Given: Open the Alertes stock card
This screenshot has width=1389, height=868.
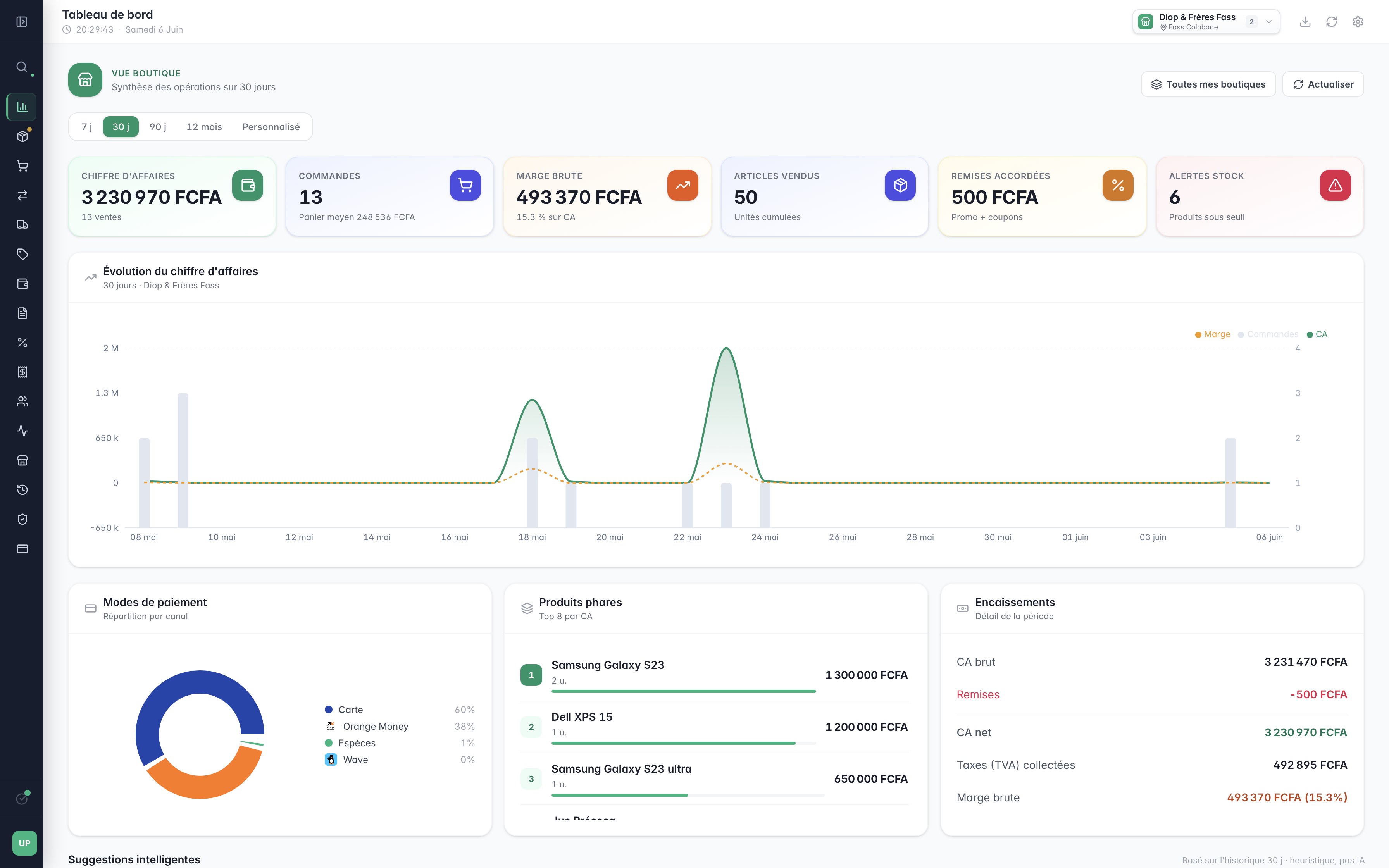Looking at the screenshot, I should coord(1260,196).
